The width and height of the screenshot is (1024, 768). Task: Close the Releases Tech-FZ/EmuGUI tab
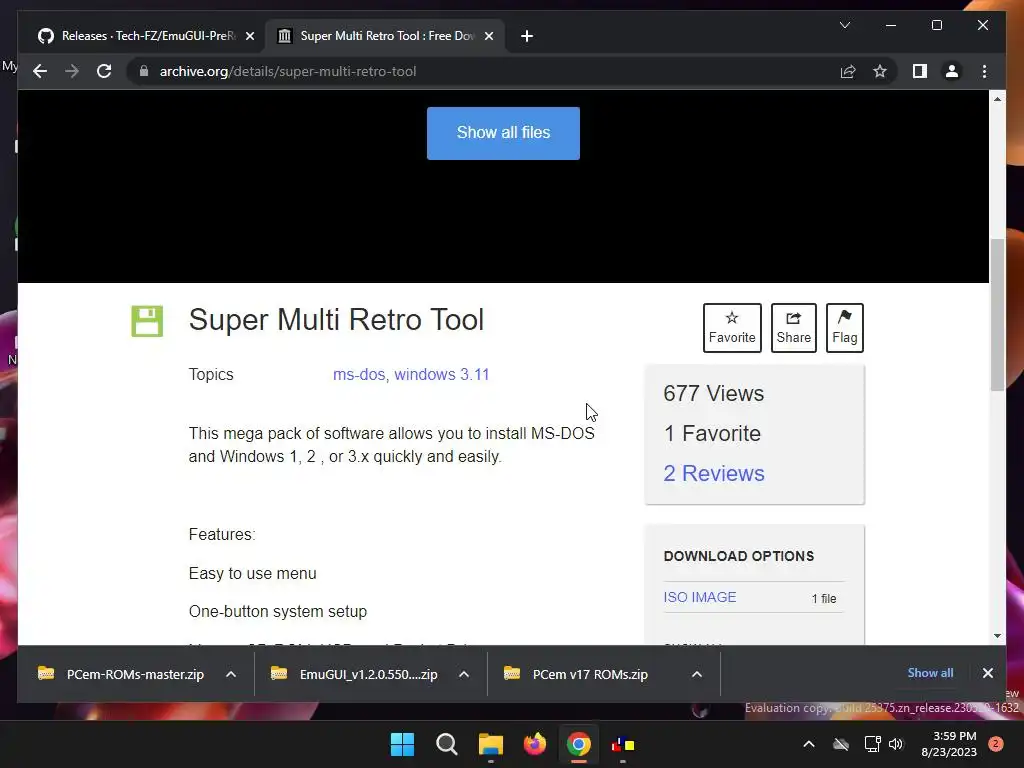[x=249, y=36]
